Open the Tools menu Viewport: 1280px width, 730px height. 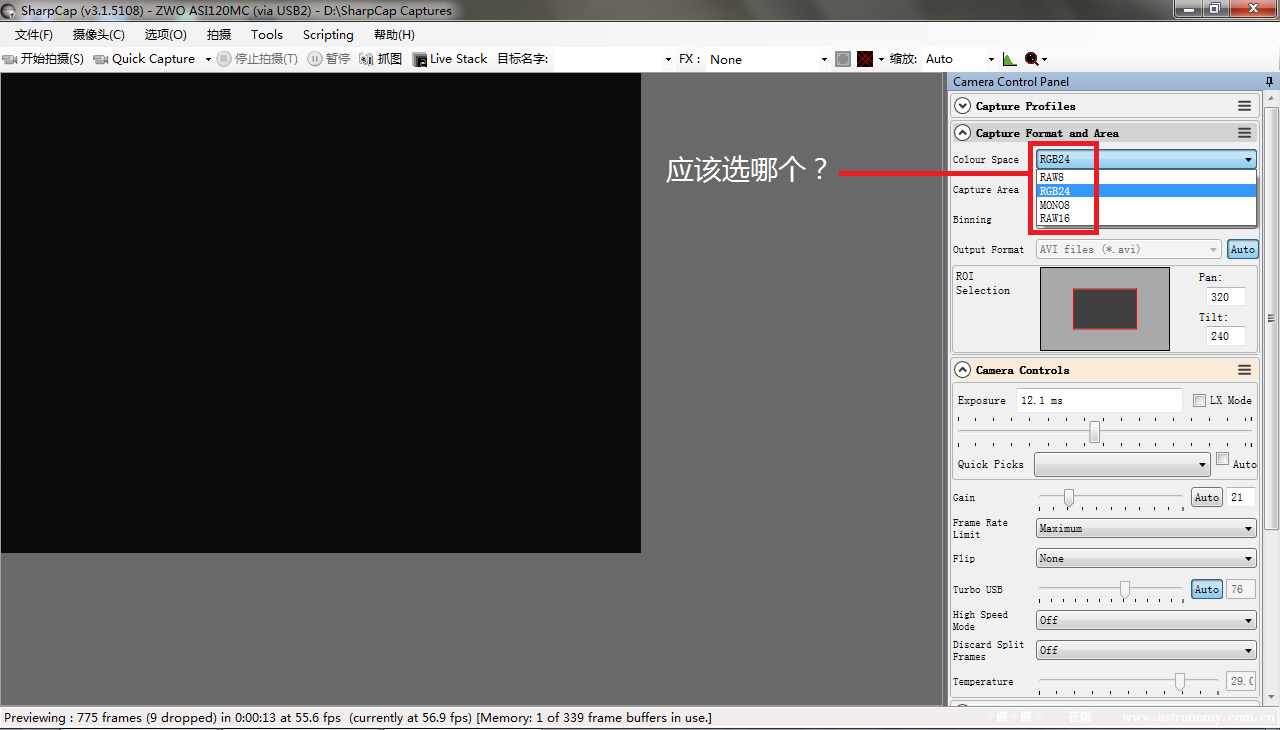click(x=267, y=34)
